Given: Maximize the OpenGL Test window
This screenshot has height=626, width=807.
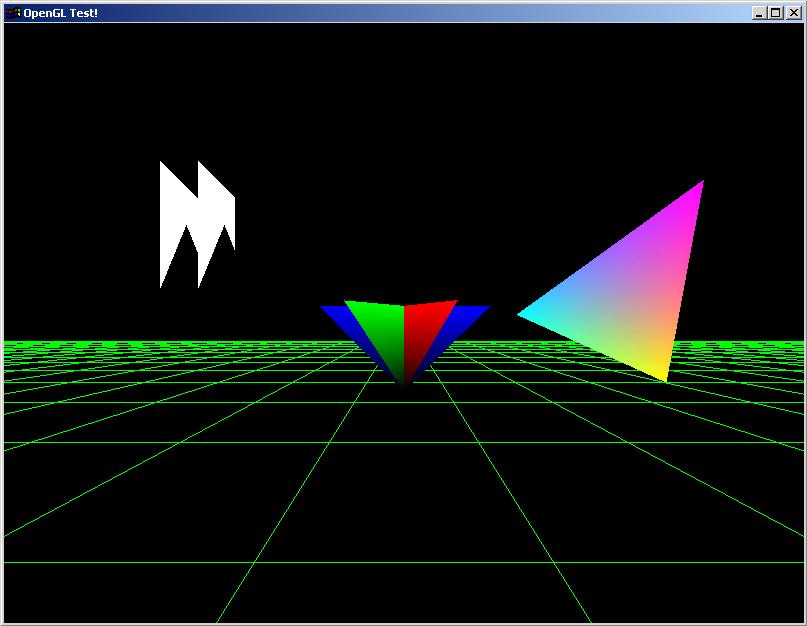Looking at the screenshot, I should click(x=776, y=13).
